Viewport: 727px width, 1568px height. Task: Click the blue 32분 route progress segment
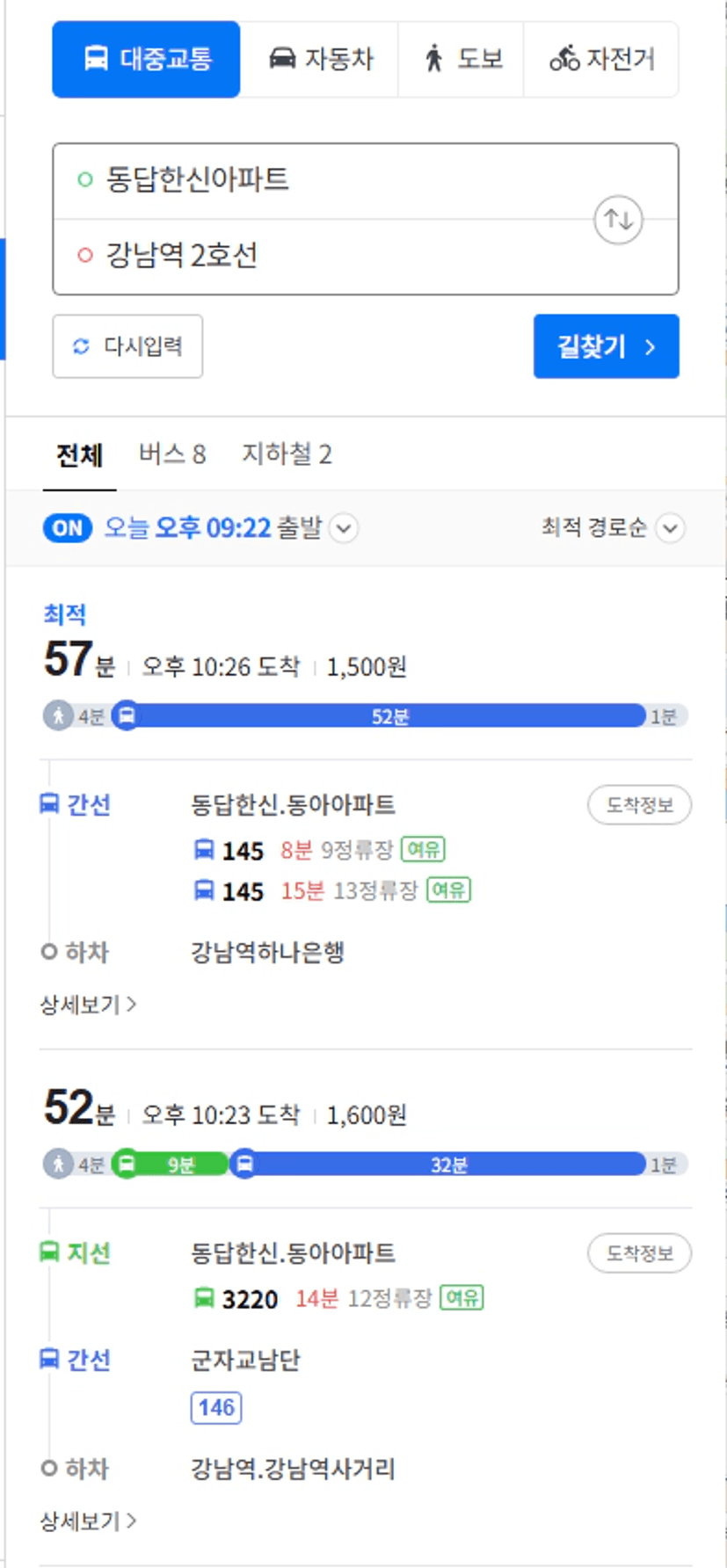448,1165
